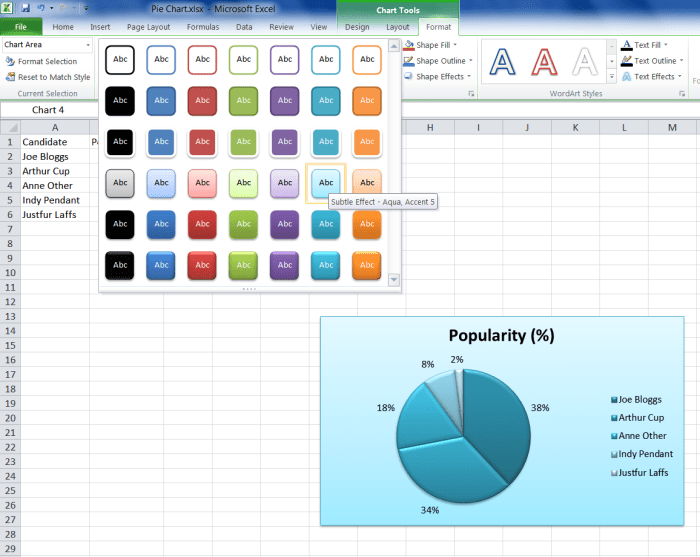Image resolution: width=700 pixels, height=557 pixels.
Task: Open the Data tab
Action: pos(244,27)
